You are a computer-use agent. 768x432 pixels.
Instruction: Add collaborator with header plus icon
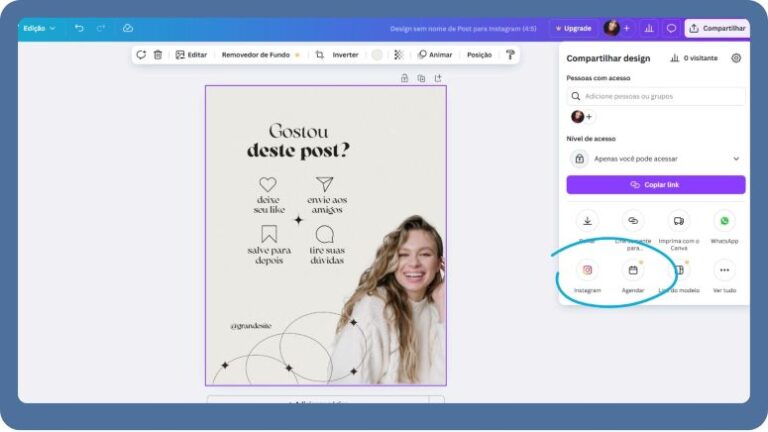coord(626,28)
